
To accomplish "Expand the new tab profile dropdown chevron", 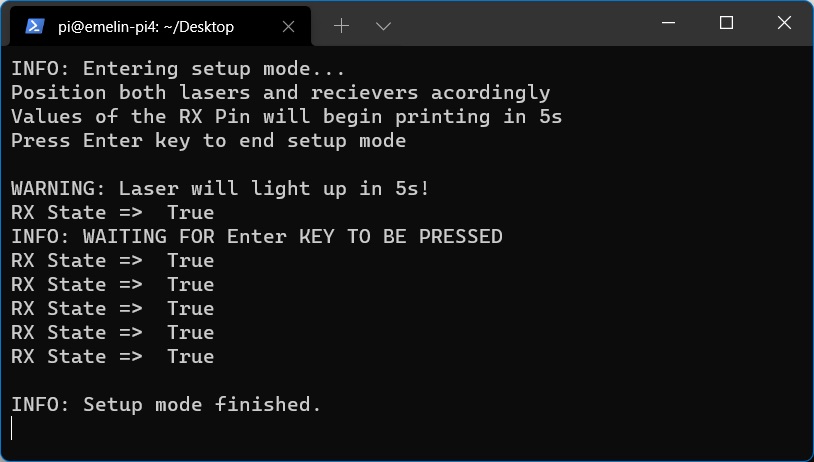I will click(x=383, y=26).
